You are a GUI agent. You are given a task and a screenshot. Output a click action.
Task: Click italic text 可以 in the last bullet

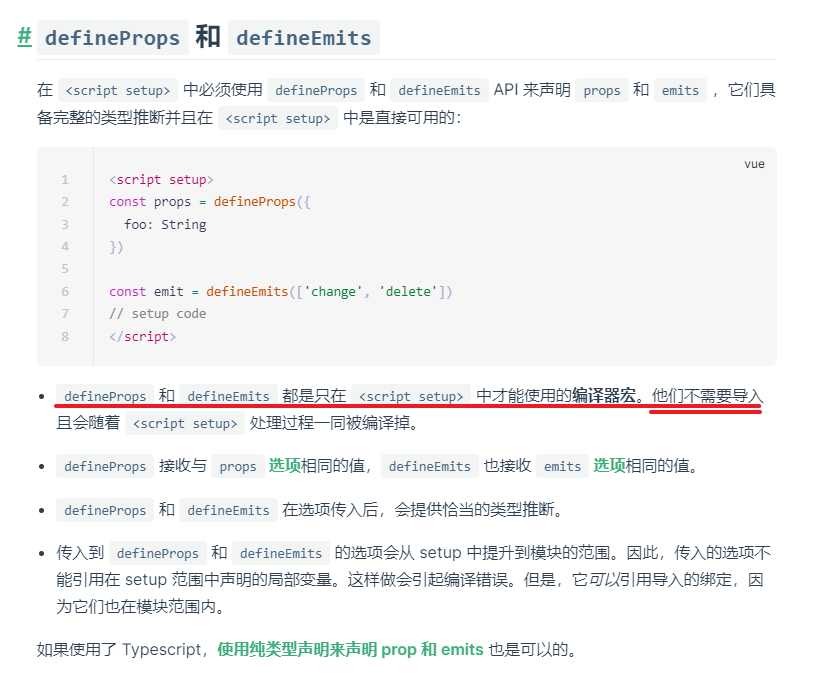(x=603, y=580)
